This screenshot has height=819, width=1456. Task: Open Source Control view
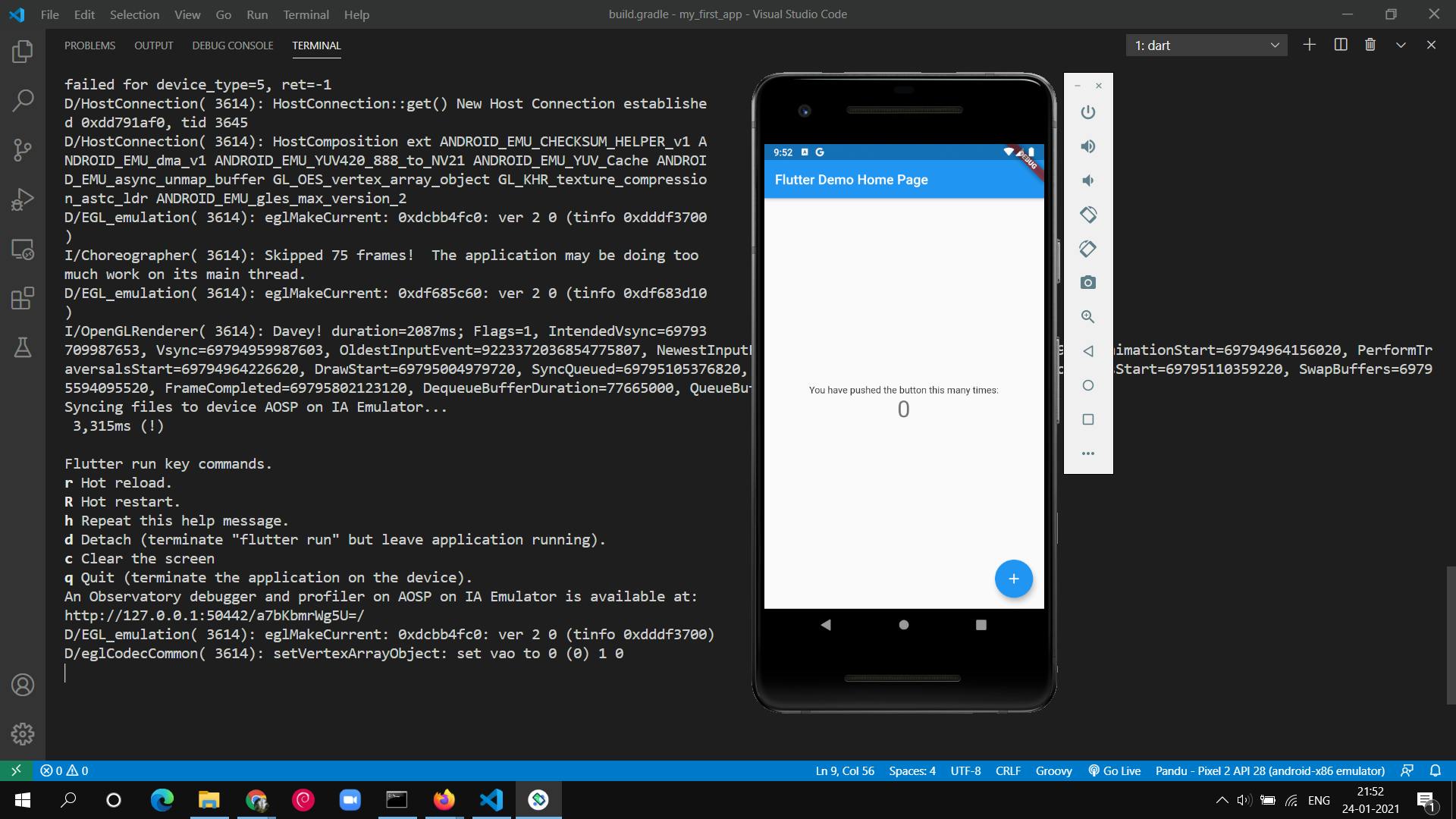(x=23, y=149)
